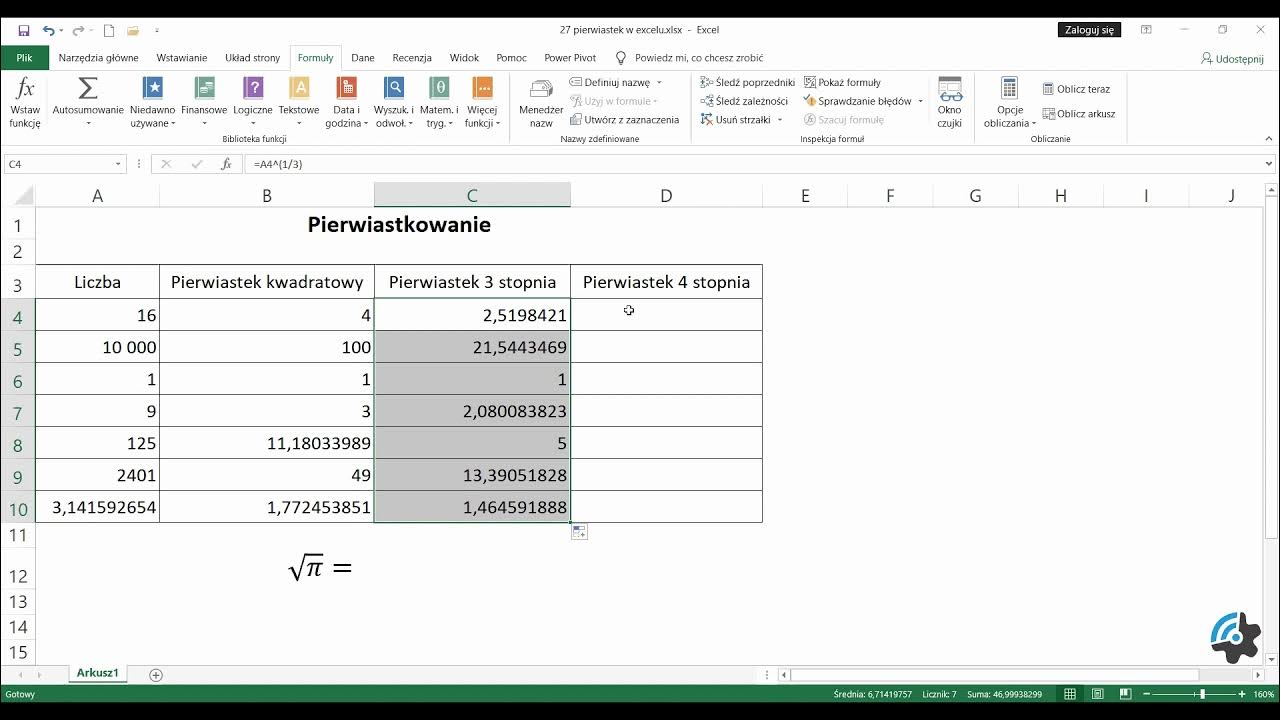Open the Plik tab
Viewport: 1280px width, 720px height.
click(x=24, y=58)
